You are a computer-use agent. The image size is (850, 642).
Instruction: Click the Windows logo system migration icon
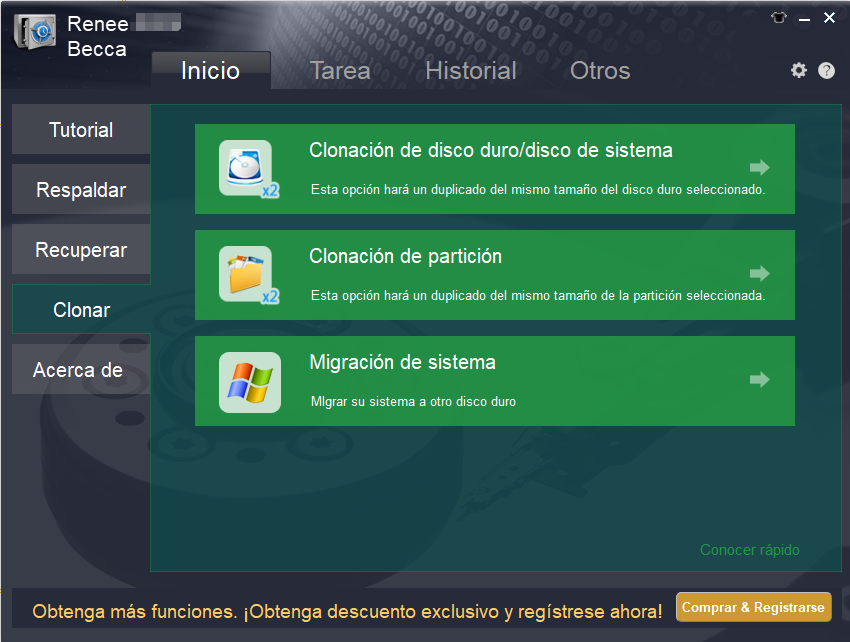tap(249, 382)
